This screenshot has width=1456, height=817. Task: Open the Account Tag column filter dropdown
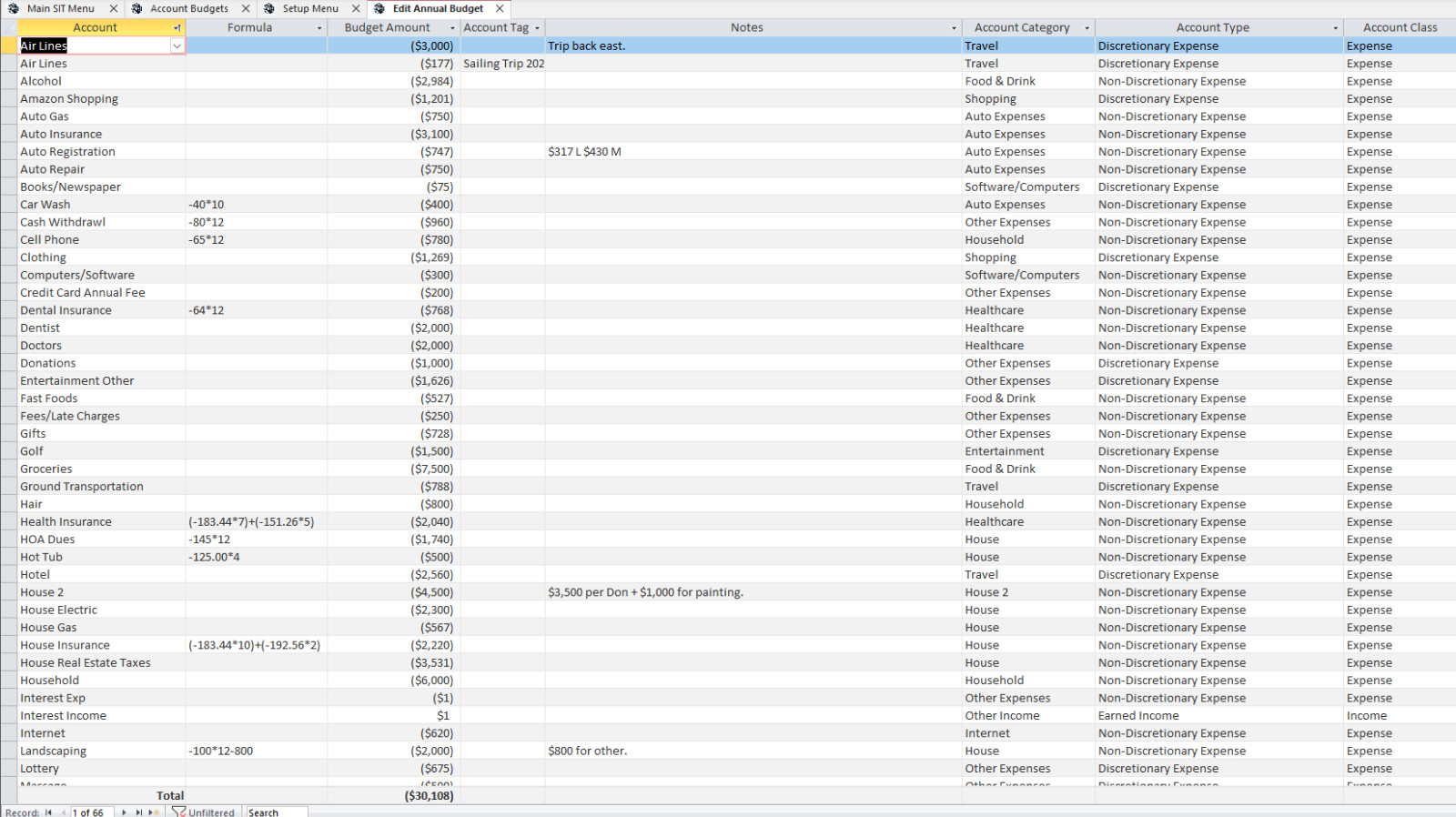[x=537, y=28]
